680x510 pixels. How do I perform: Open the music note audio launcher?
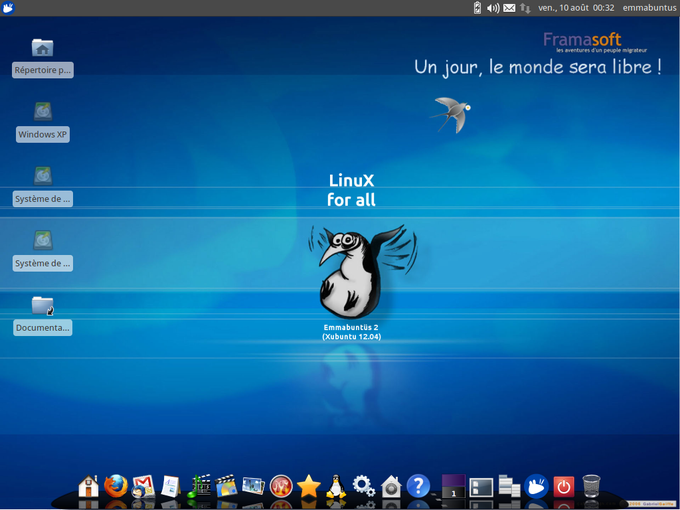tap(199, 486)
